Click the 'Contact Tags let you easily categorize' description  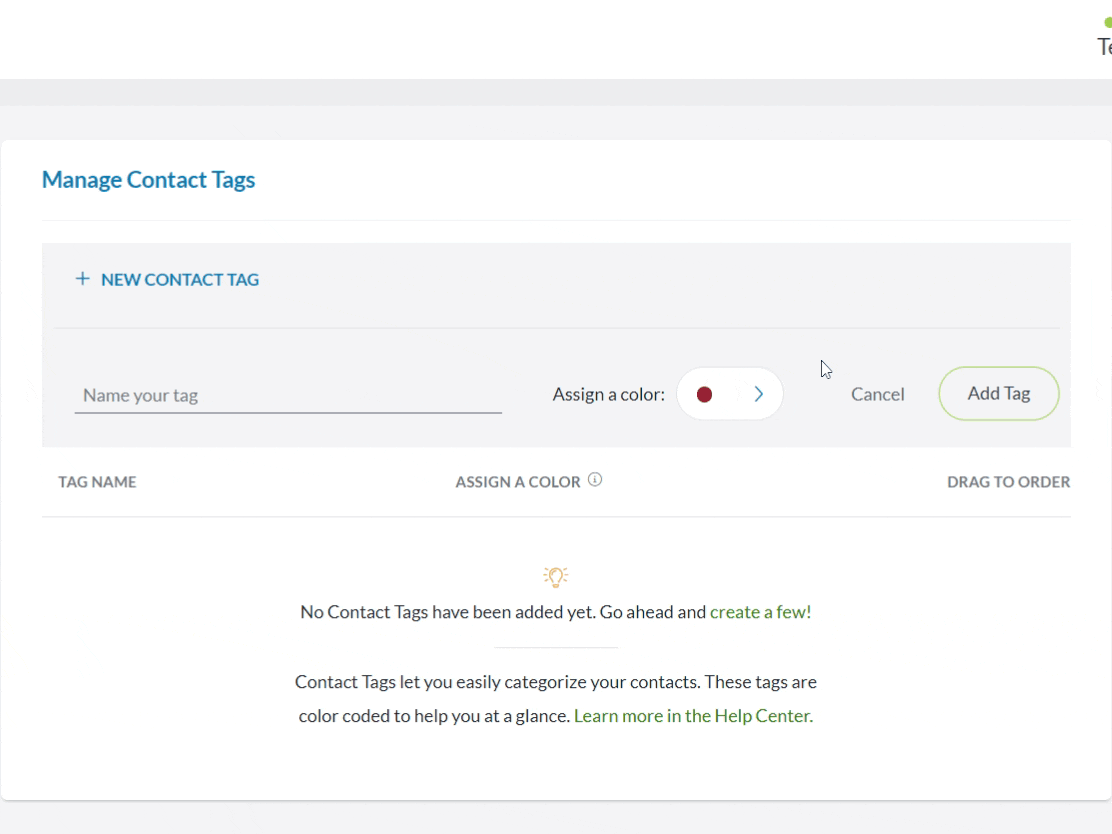(x=555, y=682)
